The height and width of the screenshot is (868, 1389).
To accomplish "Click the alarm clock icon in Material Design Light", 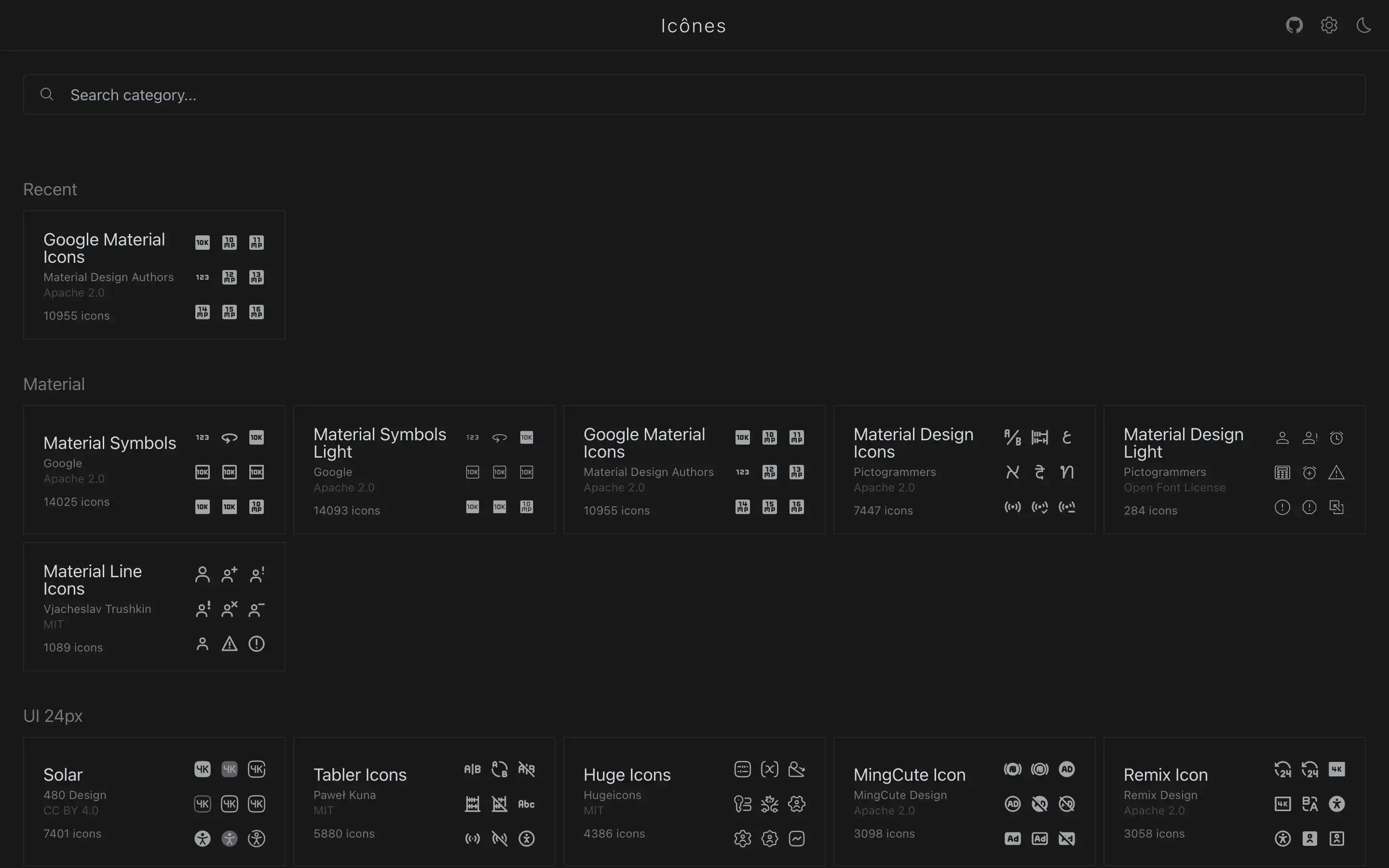I will (1337, 438).
